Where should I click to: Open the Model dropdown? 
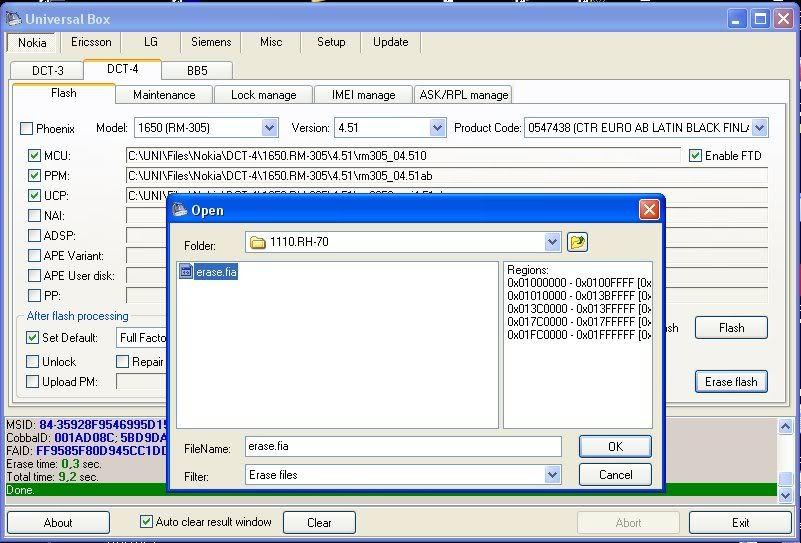(x=270, y=128)
